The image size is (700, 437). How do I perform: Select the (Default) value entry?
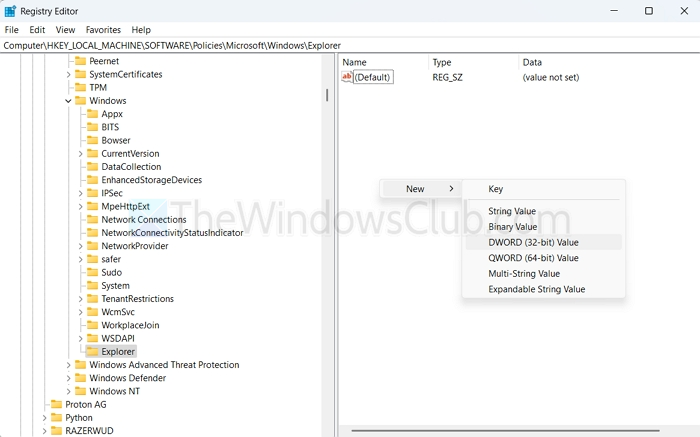373,77
